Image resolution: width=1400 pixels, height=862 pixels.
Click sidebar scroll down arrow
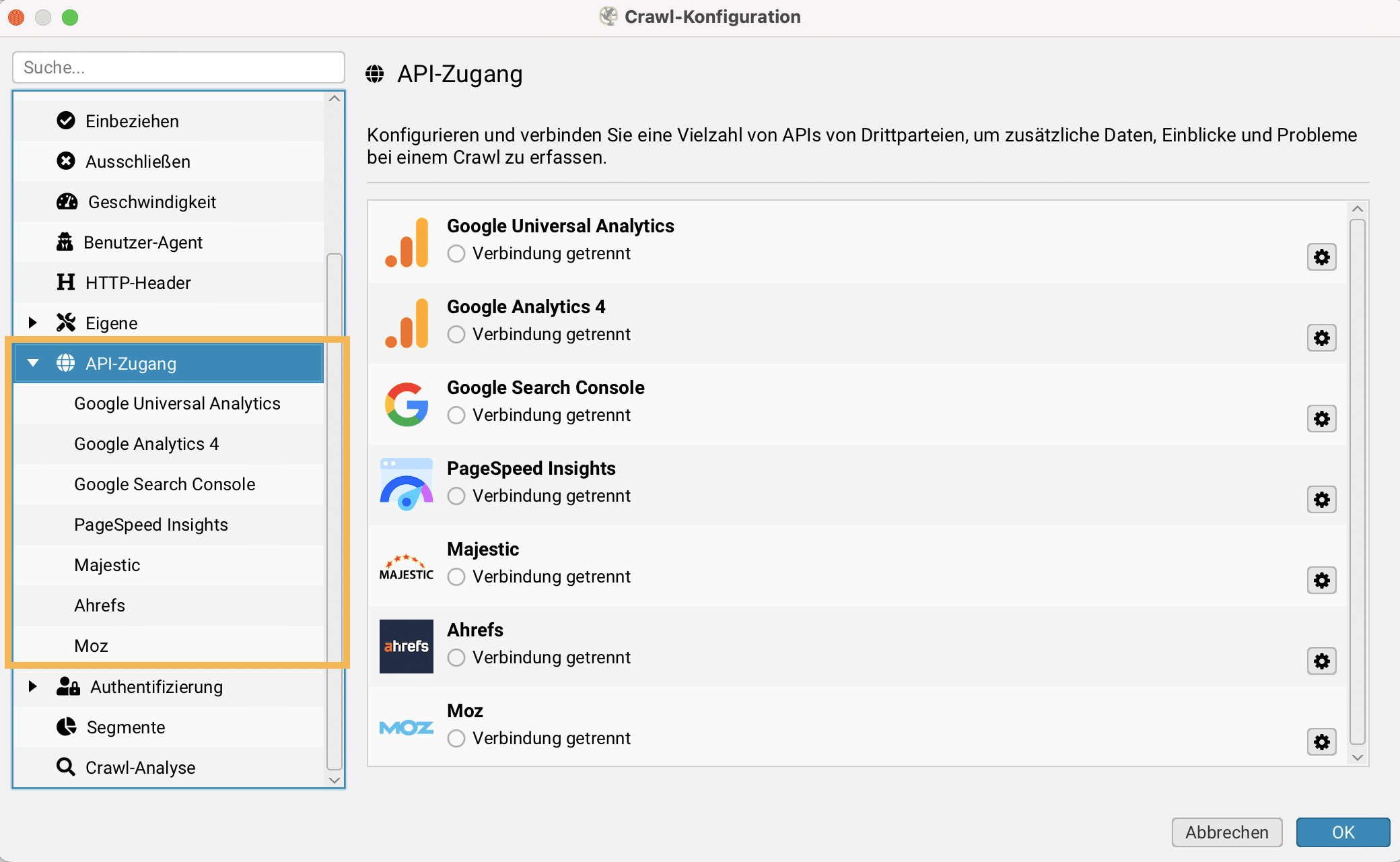pos(335,780)
